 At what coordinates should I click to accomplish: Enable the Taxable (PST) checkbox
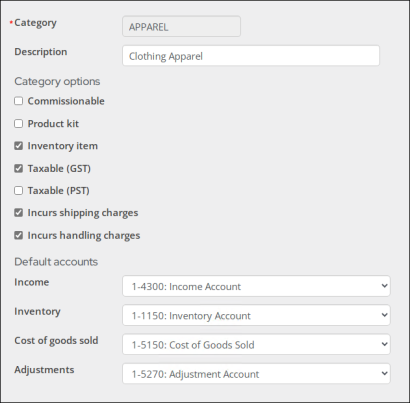[x=19, y=190]
